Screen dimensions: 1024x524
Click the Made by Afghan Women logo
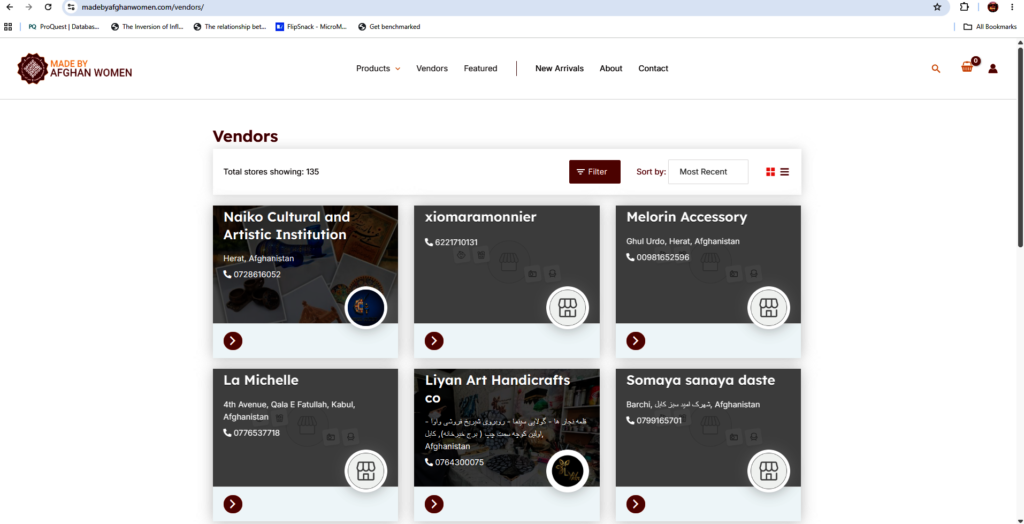(x=74, y=68)
